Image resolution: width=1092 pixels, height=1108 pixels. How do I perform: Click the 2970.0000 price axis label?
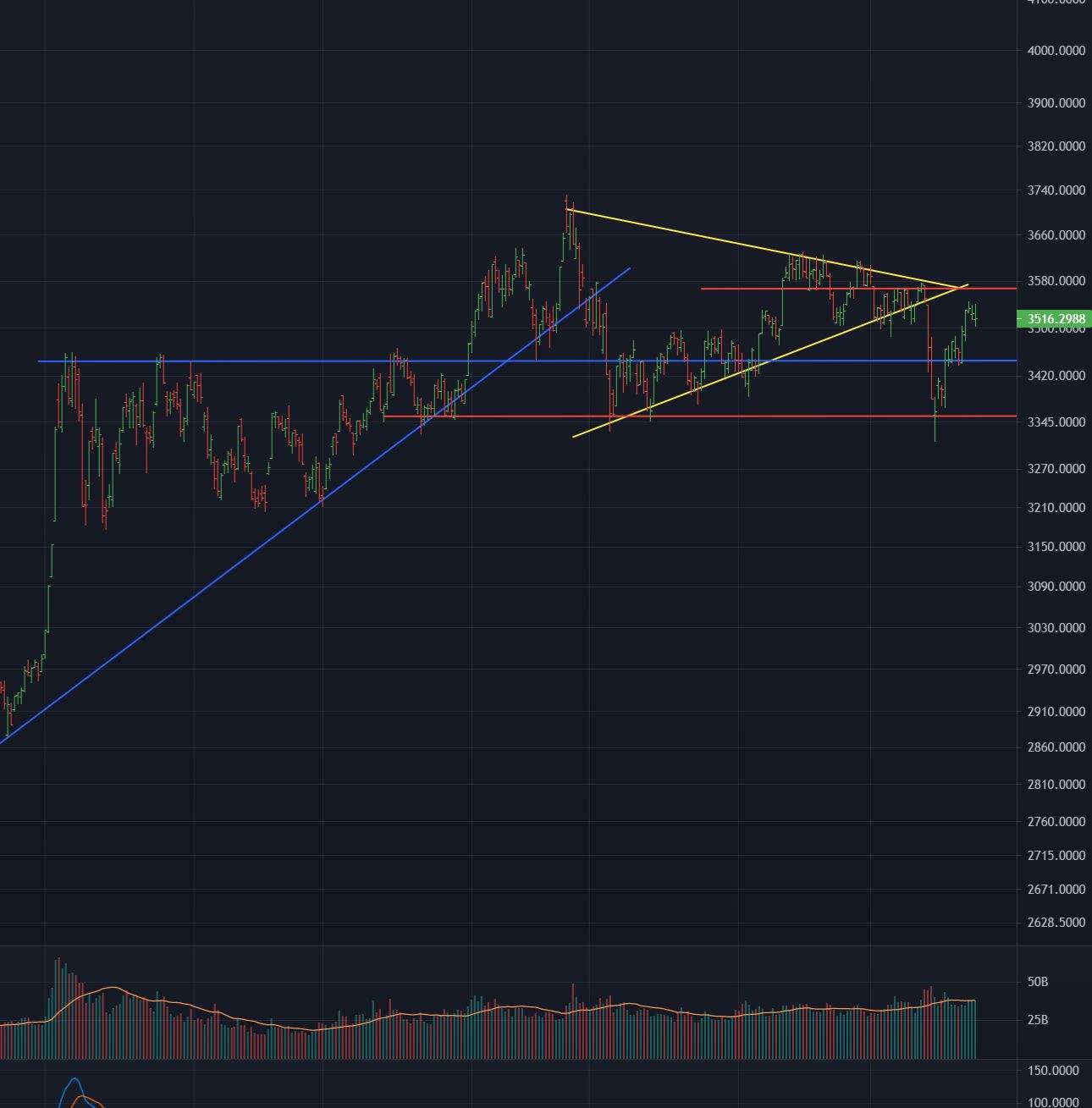point(1056,670)
